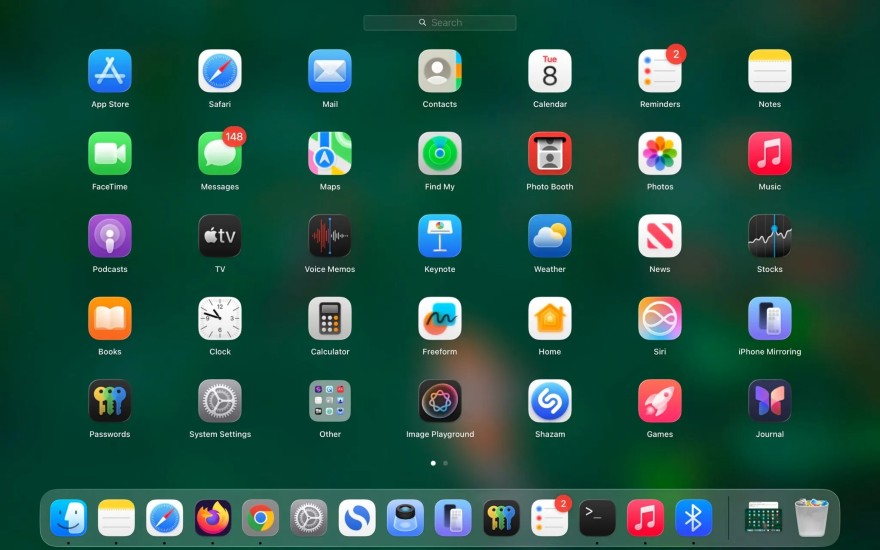Open System Settings gear in the Dock
The width and height of the screenshot is (880, 550).
pyautogui.click(x=309, y=517)
